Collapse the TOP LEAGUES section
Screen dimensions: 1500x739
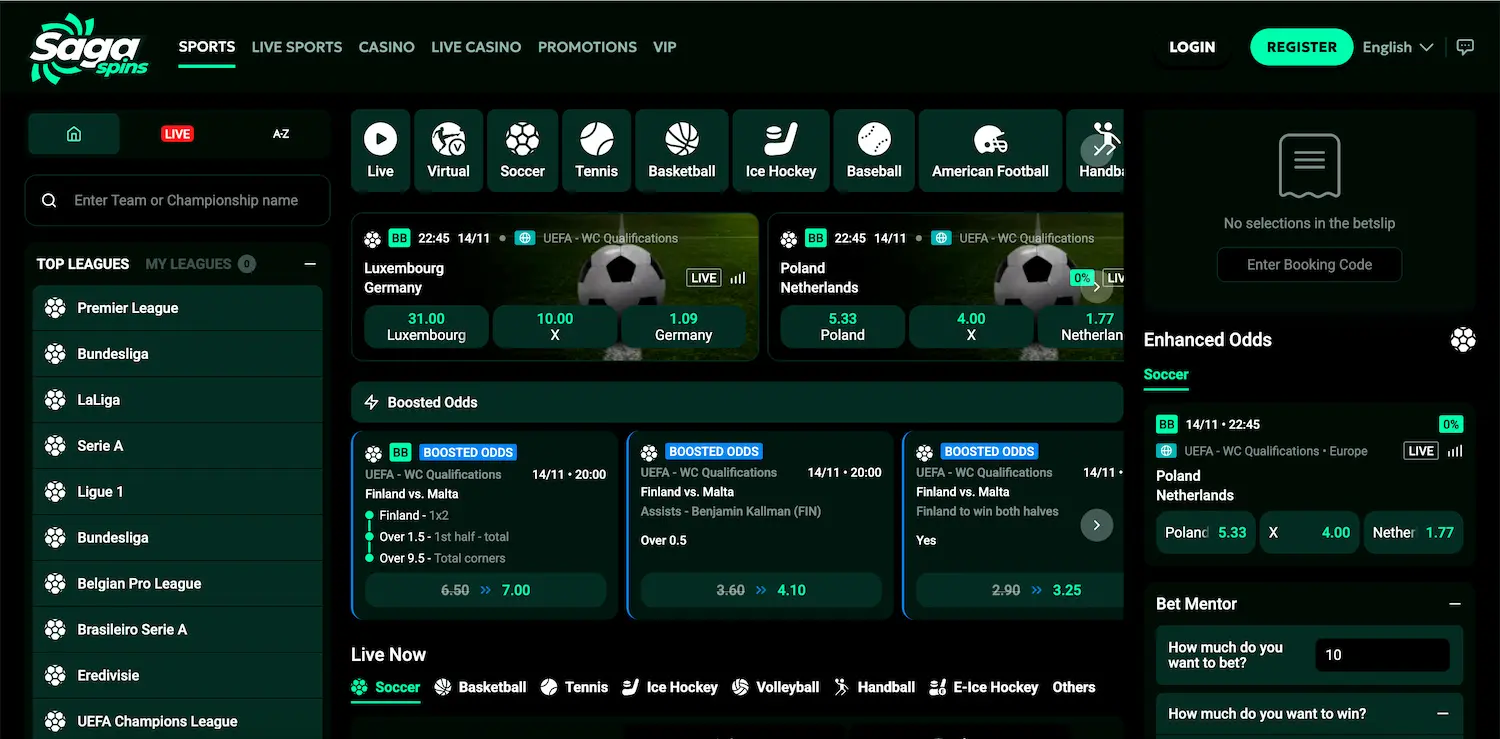pos(310,264)
